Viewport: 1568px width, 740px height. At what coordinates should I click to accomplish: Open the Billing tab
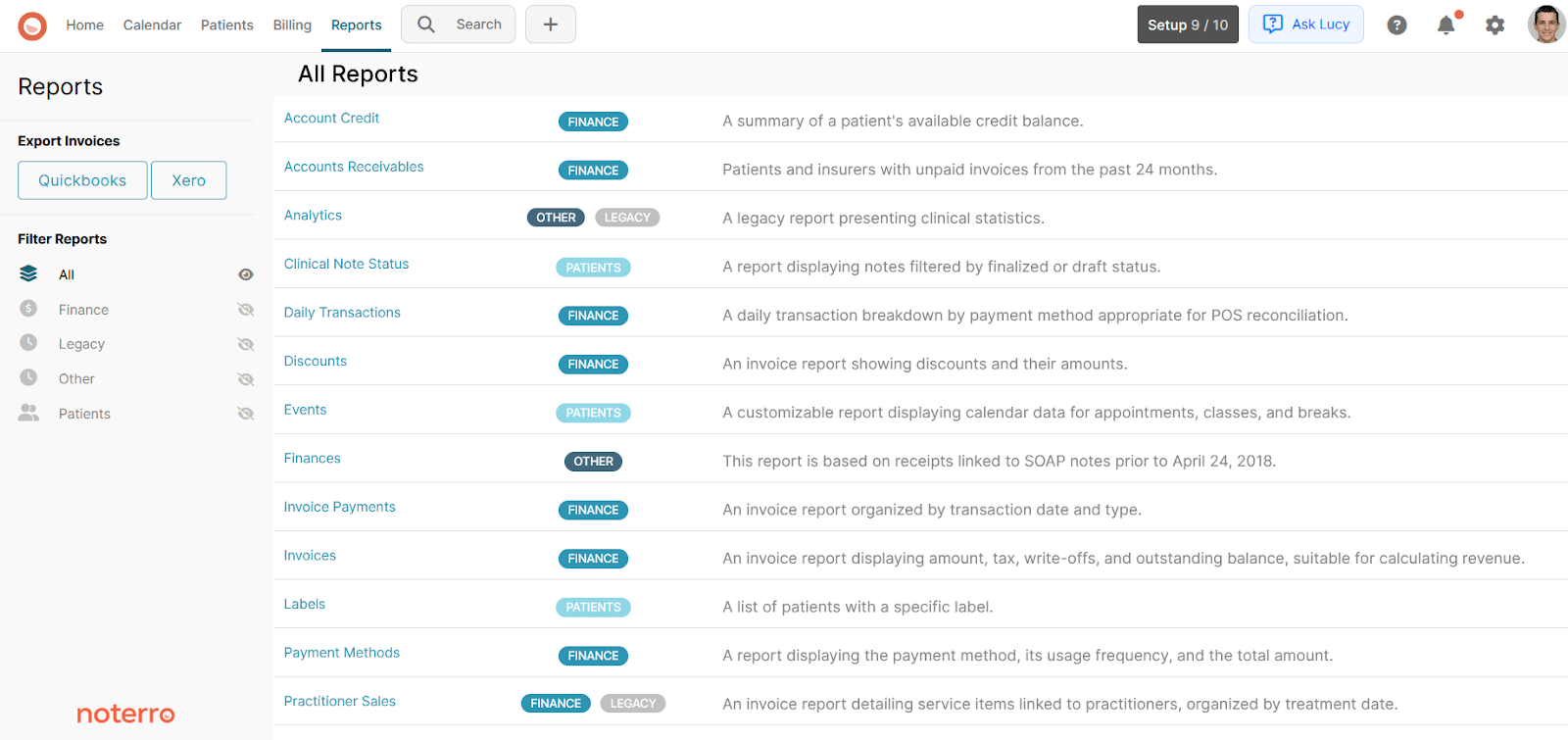(292, 25)
